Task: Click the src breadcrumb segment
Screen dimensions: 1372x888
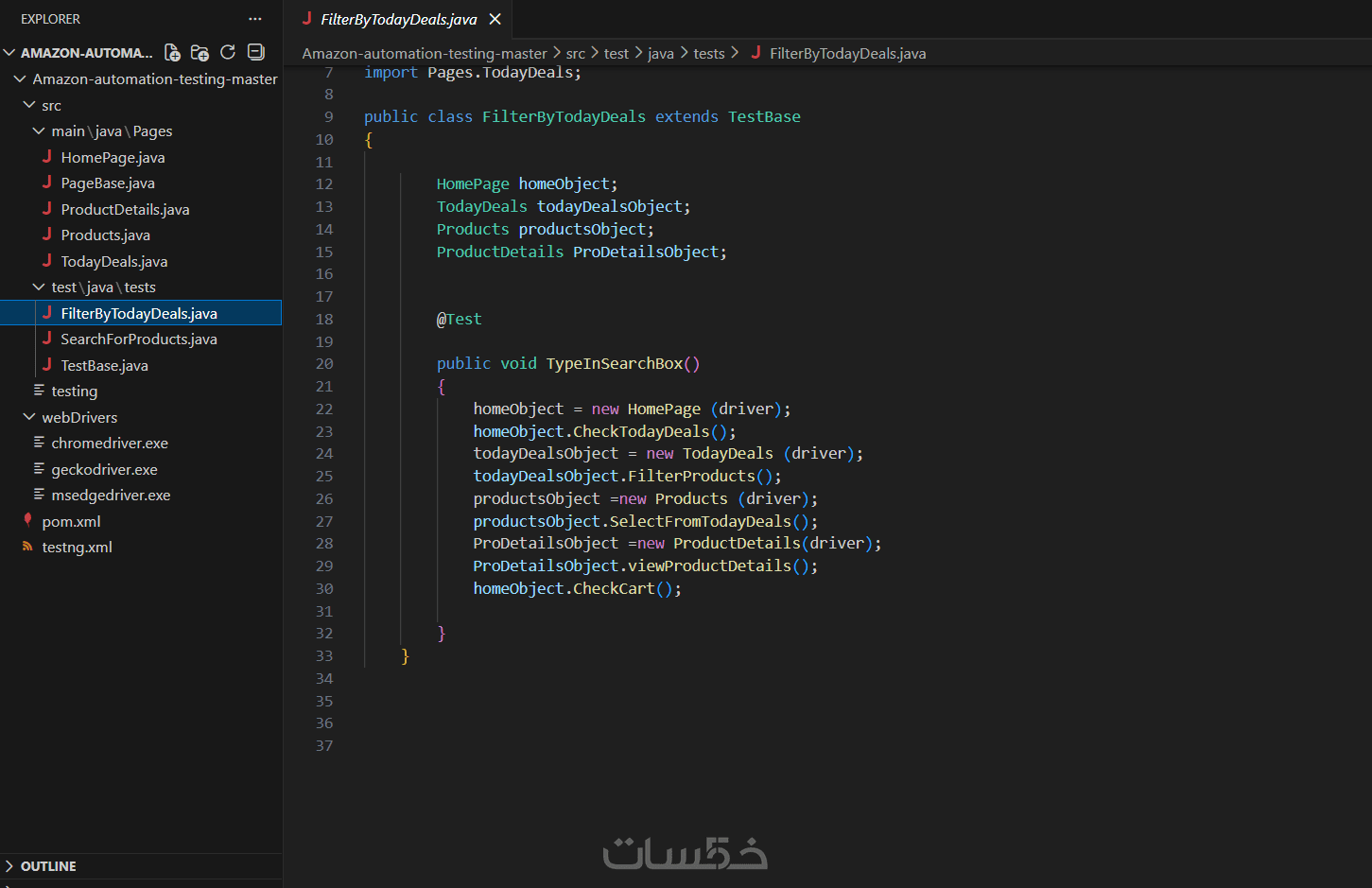Action: (575, 54)
